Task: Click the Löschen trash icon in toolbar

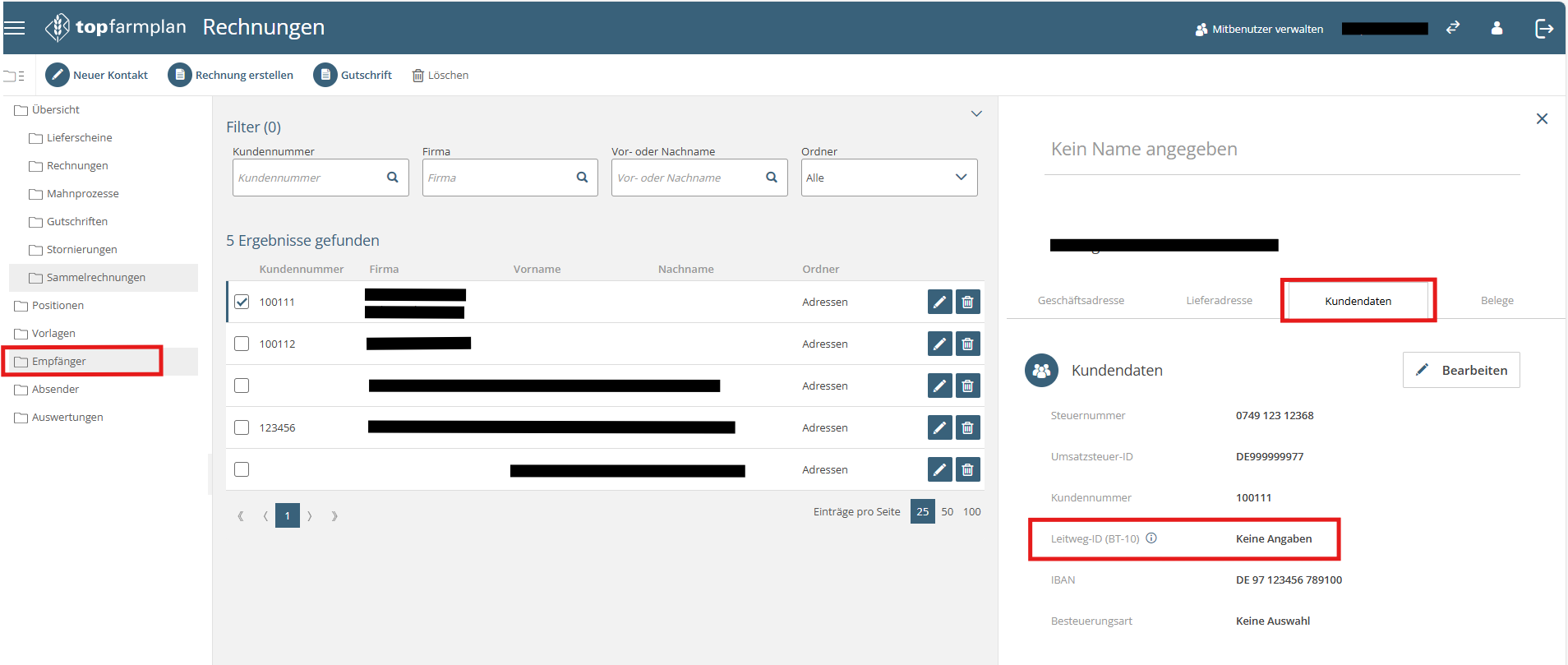Action: pos(418,76)
